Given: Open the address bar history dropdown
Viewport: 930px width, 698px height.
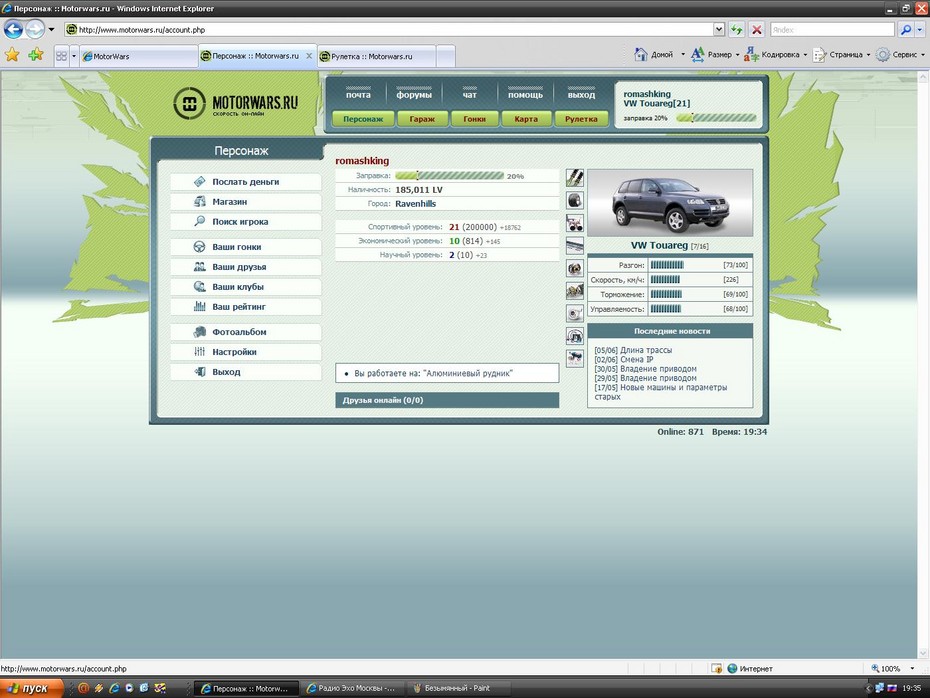Looking at the screenshot, I should [x=719, y=29].
